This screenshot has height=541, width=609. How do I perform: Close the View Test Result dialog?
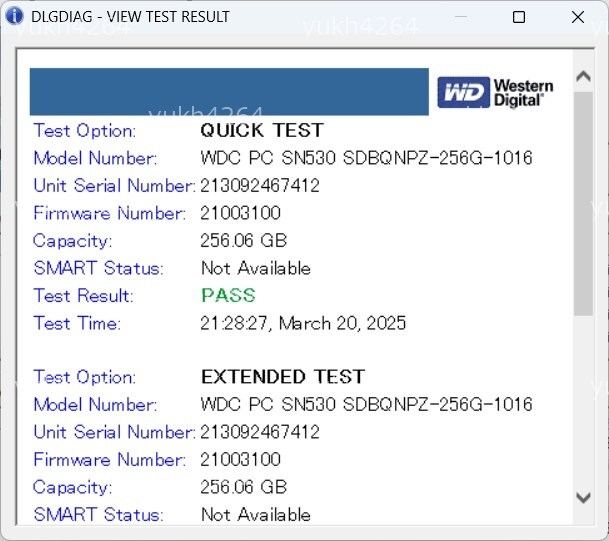(x=578, y=17)
